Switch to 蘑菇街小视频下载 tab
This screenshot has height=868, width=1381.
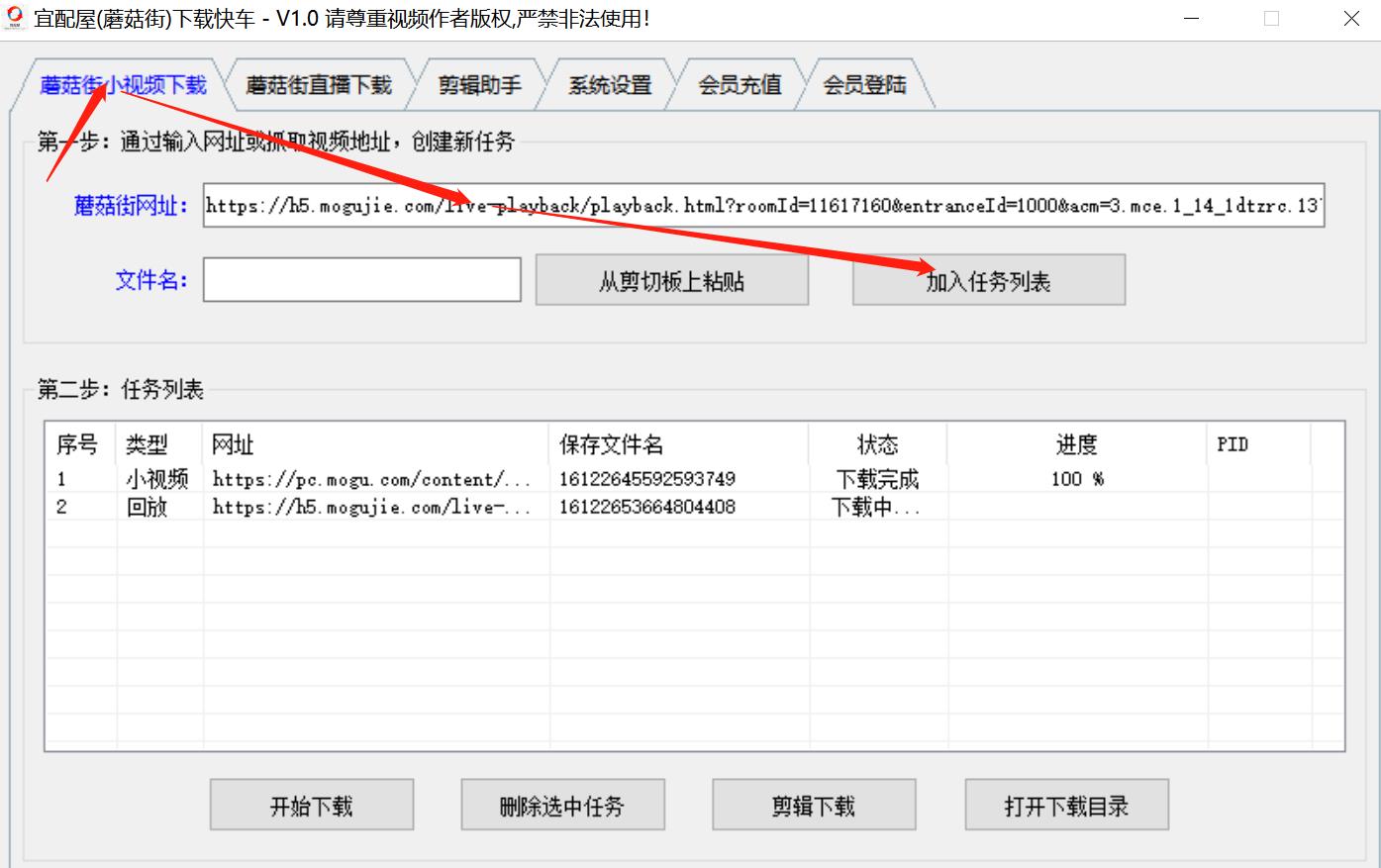pos(123,85)
